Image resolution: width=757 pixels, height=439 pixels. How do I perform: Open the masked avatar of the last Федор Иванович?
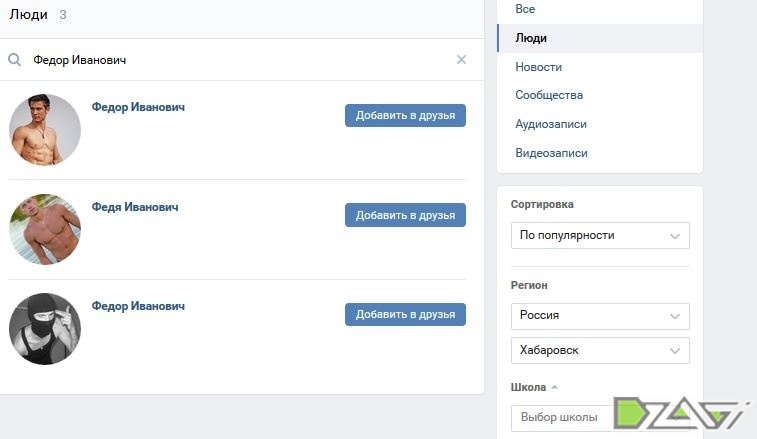tap(45, 329)
